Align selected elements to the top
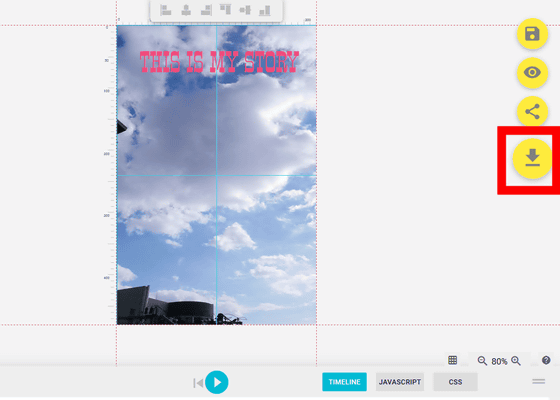Viewport: 560px width, 400px height. tap(225, 9)
